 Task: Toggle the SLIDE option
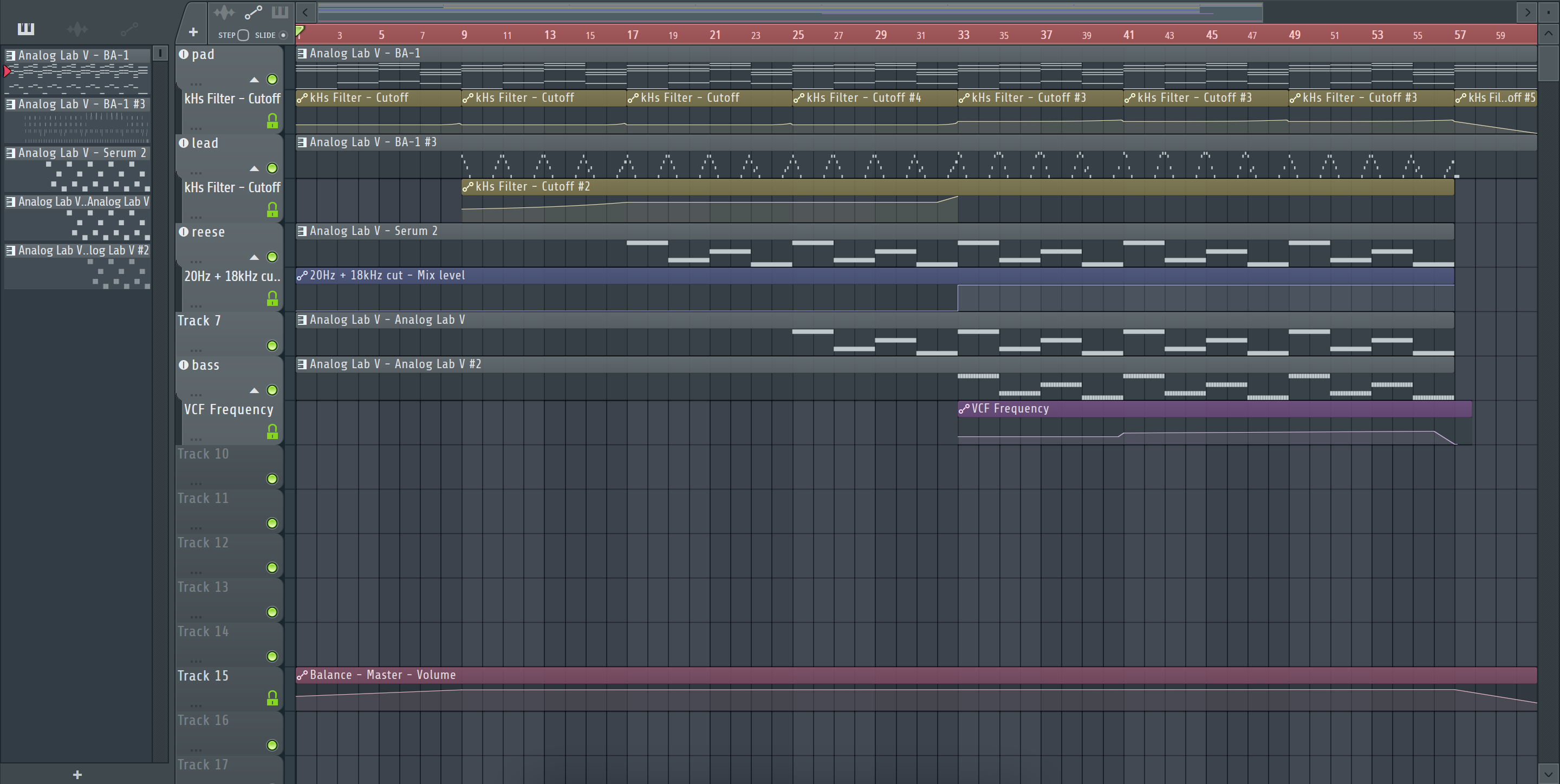(x=283, y=35)
